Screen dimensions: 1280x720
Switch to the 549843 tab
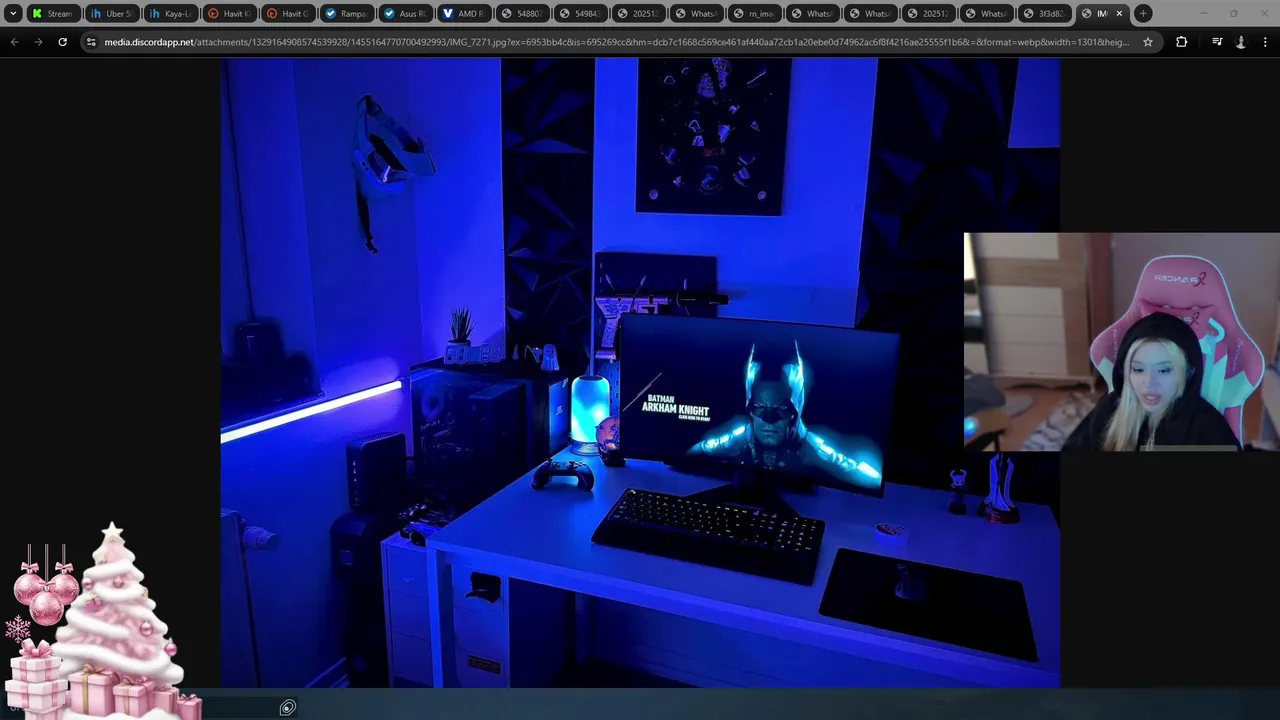coord(579,14)
